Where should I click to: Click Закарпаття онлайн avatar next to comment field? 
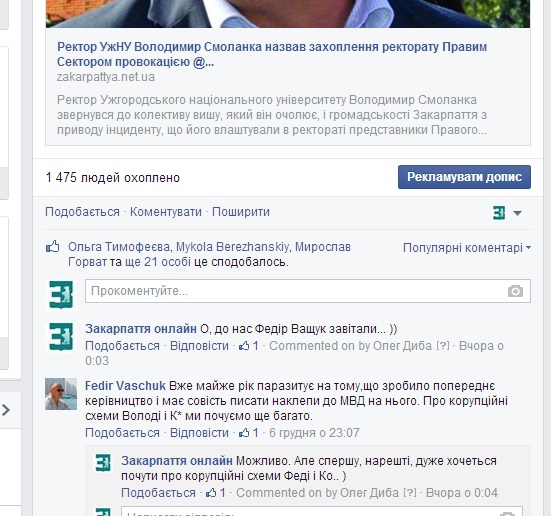coord(61,295)
